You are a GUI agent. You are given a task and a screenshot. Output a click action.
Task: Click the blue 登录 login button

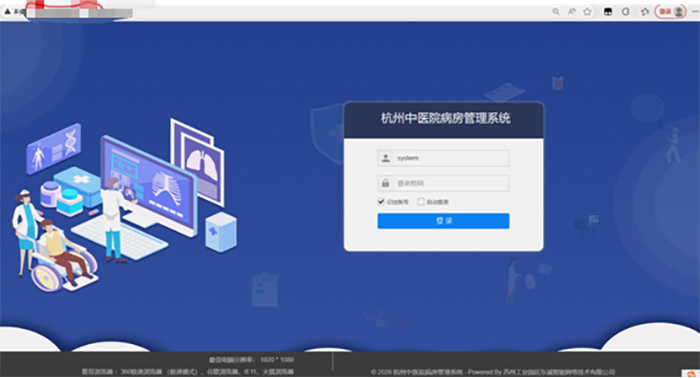coord(443,221)
